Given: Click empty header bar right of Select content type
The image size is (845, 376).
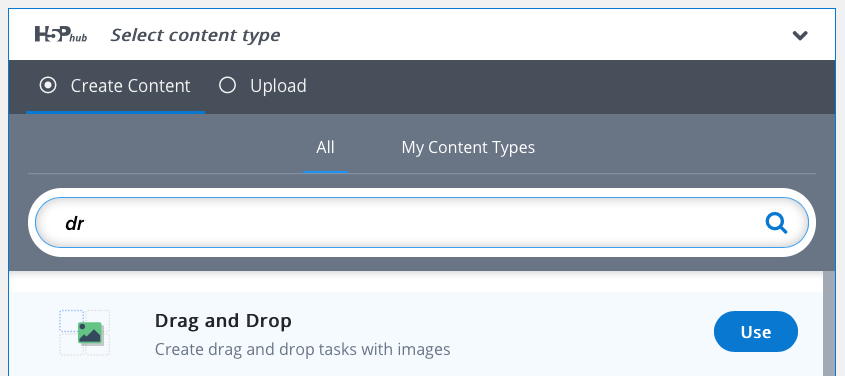Looking at the screenshot, I should [x=534, y=35].
